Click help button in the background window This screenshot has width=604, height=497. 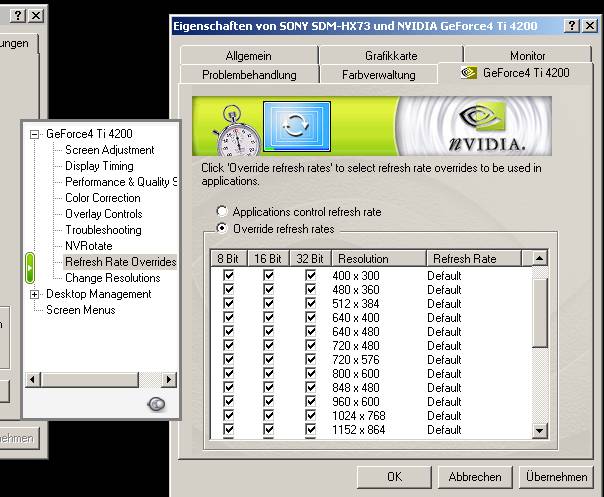click(x=17, y=15)
